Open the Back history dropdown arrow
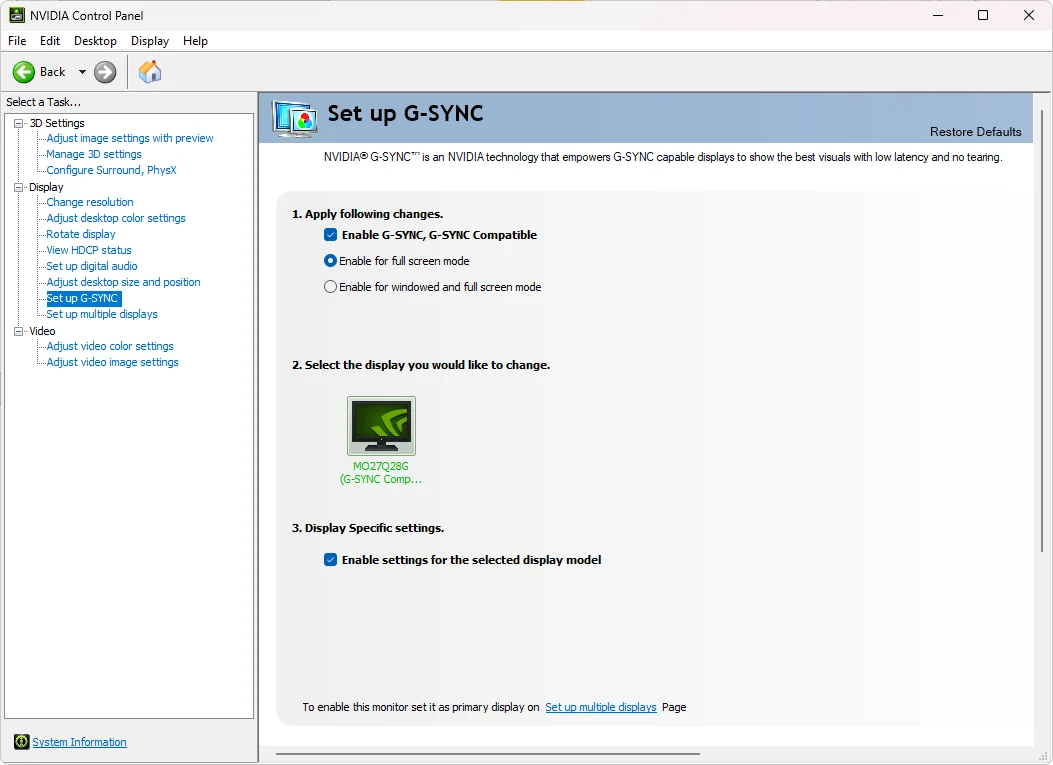This screenshot has width=1053, height=765. coord(82,72)
